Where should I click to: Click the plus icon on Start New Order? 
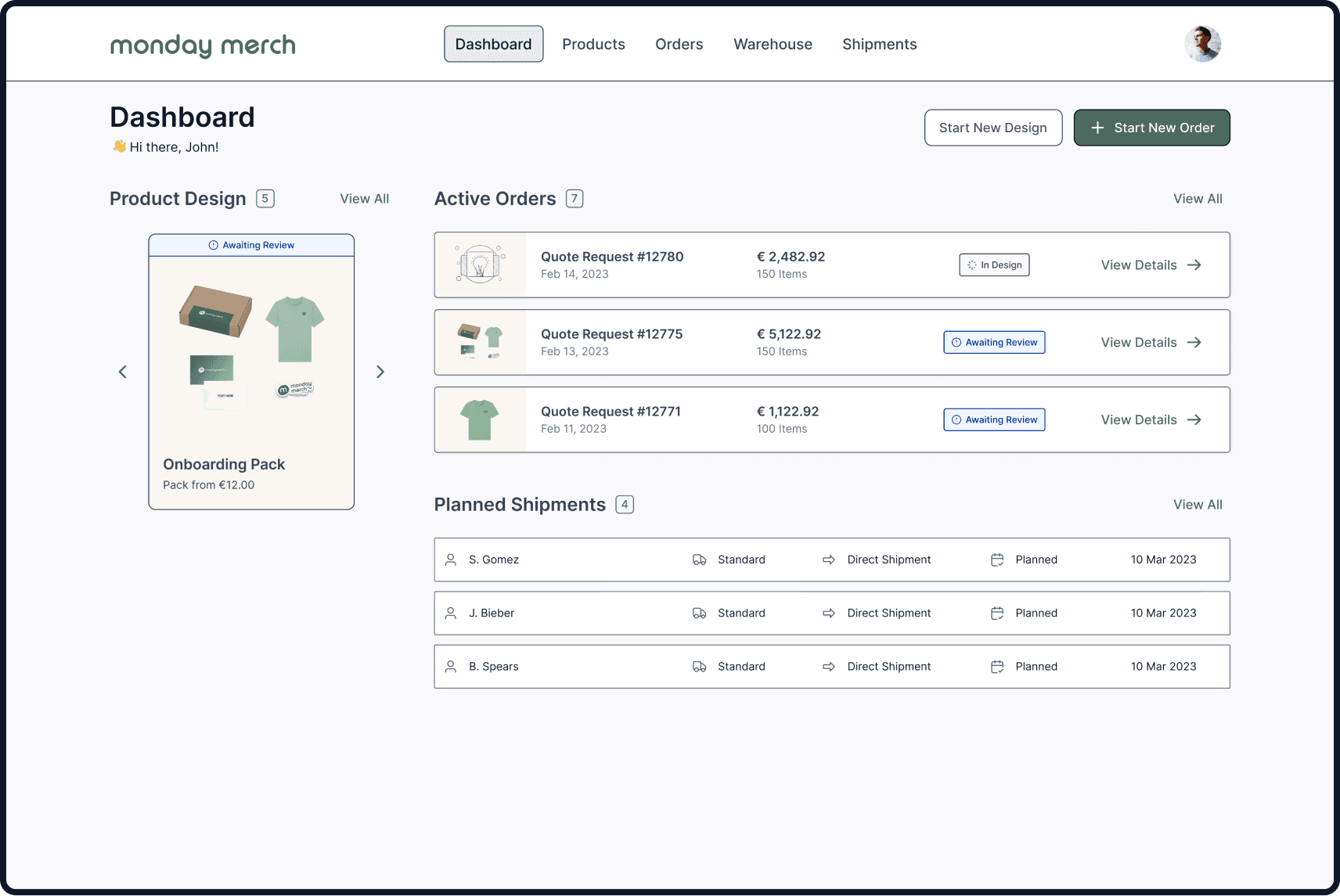pyautogui.click(x=1097, y=128)
